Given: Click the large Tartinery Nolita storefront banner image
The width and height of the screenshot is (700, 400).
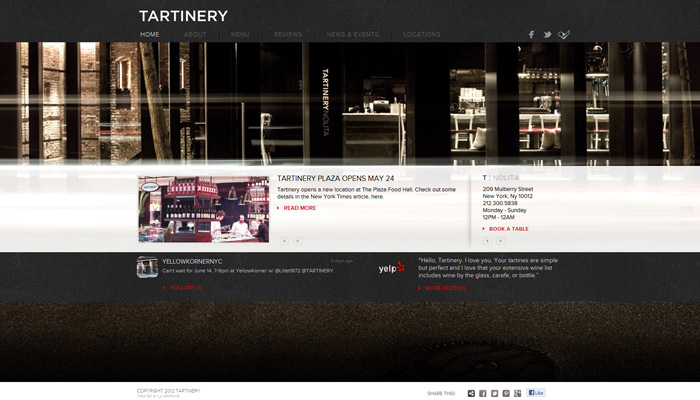Looking at the screenshot, I should (x=350, y=104).
